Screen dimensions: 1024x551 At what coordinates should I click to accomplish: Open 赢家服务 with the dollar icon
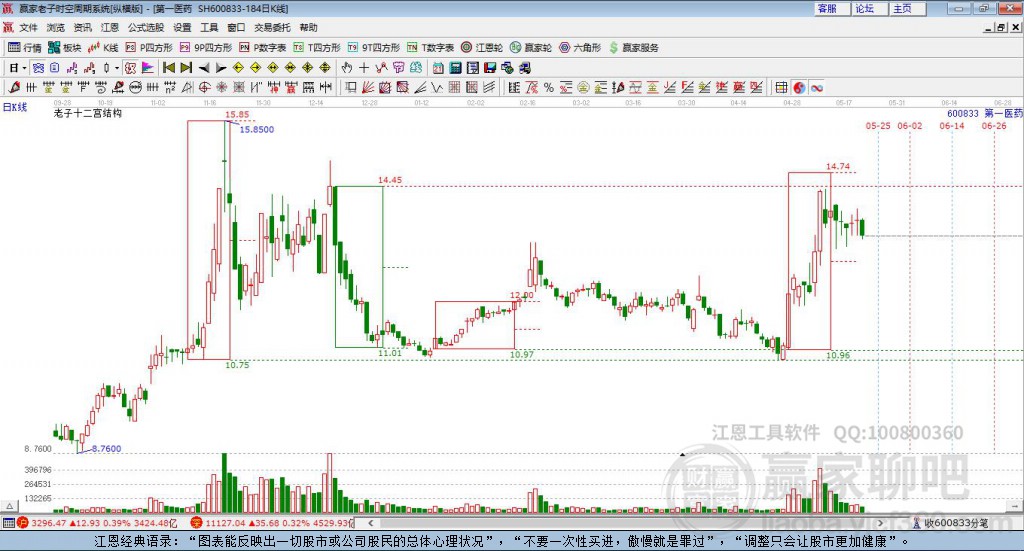point(633,48)
